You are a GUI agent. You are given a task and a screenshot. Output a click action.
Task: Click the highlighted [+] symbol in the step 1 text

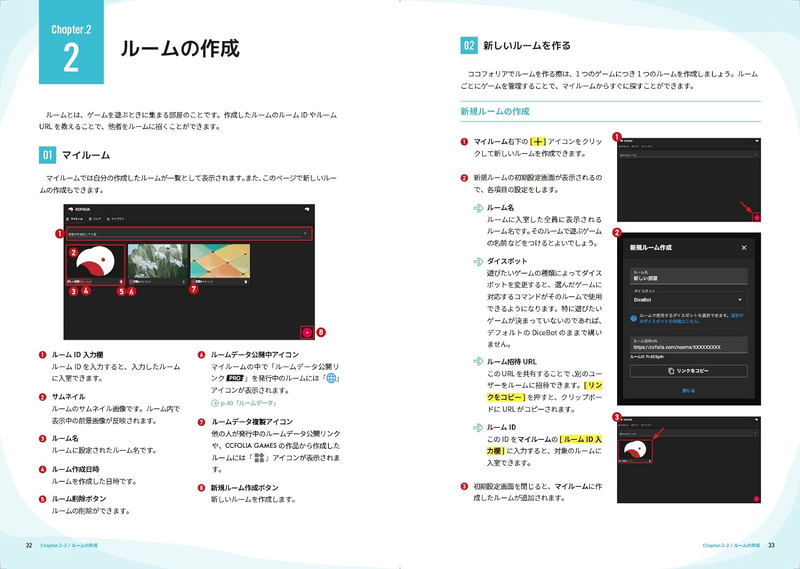coord(538,141)
